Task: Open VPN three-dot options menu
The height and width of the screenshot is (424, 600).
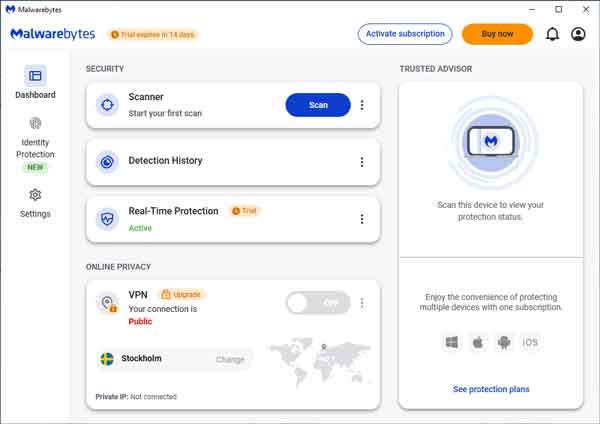Action: (362, 303)
